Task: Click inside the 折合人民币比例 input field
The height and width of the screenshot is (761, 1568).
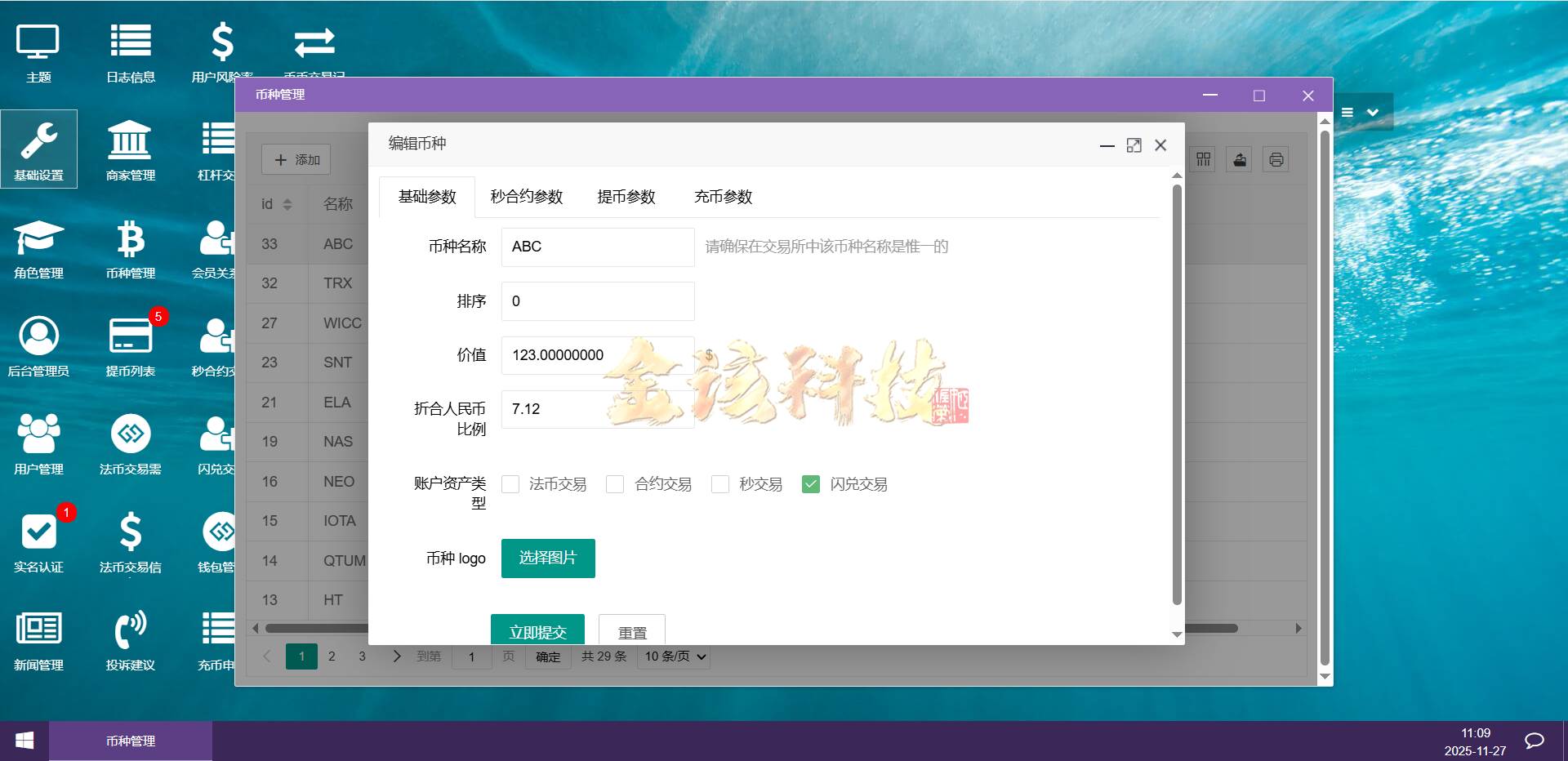Action: [597, 409]
